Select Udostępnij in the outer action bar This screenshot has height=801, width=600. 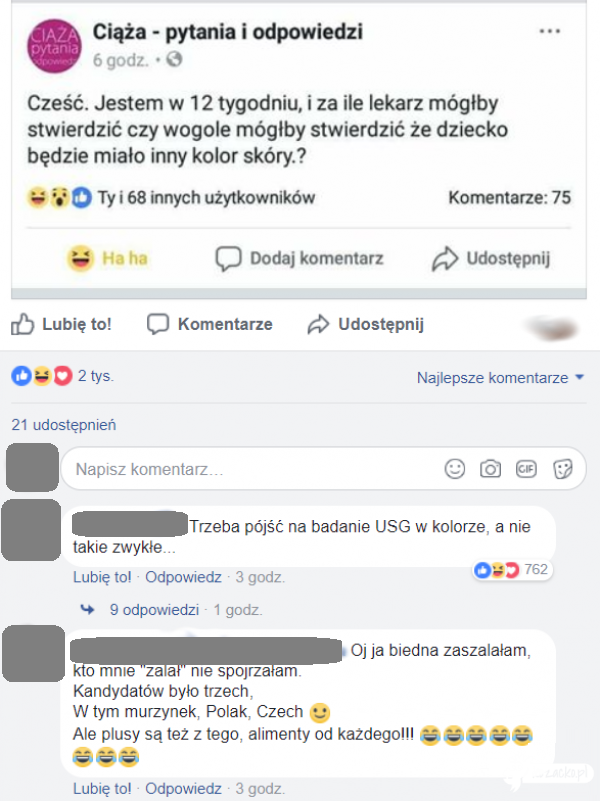pos(366,324)
